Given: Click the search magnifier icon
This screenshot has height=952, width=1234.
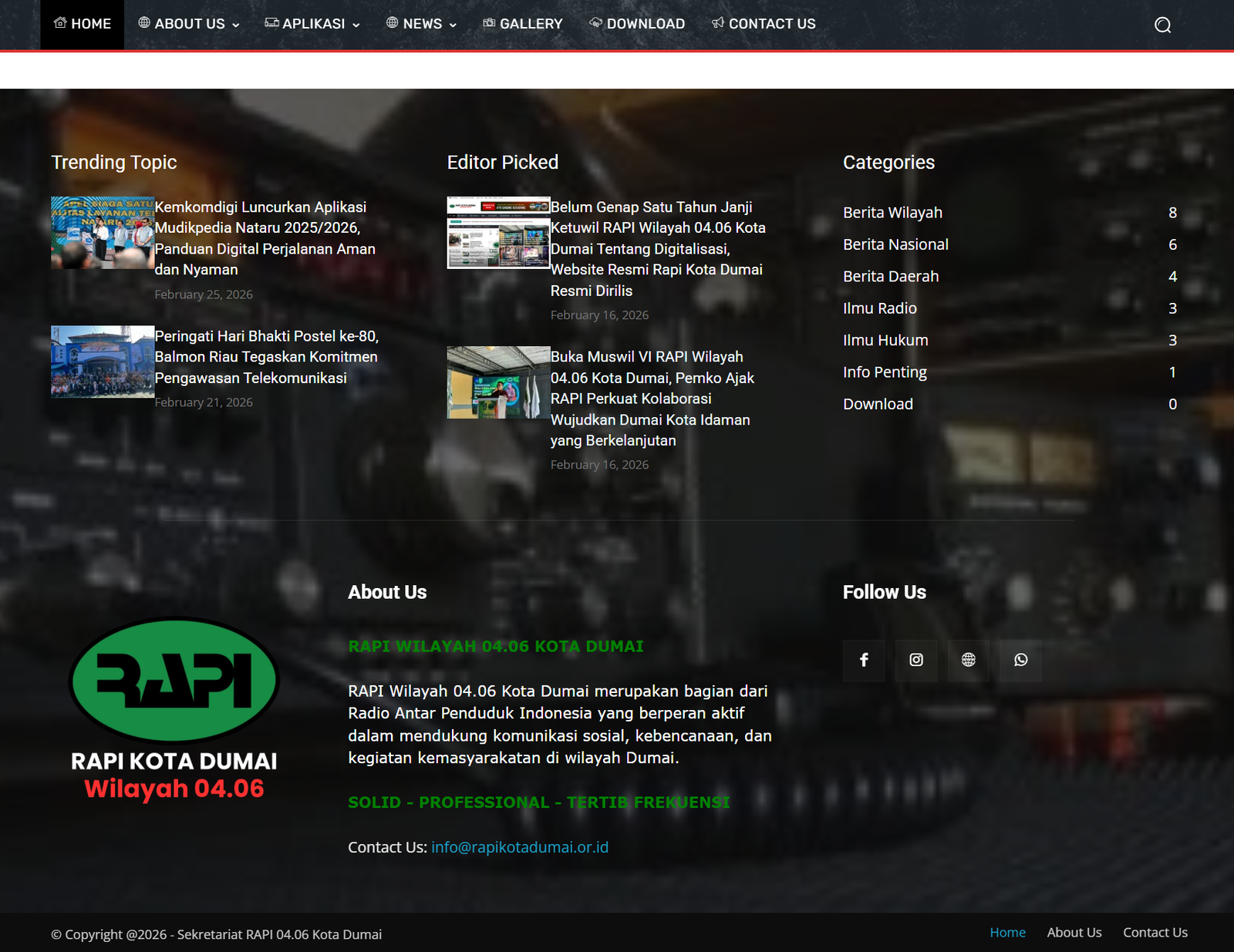Looking at the screenshot, I should (x=1162, y=25).
